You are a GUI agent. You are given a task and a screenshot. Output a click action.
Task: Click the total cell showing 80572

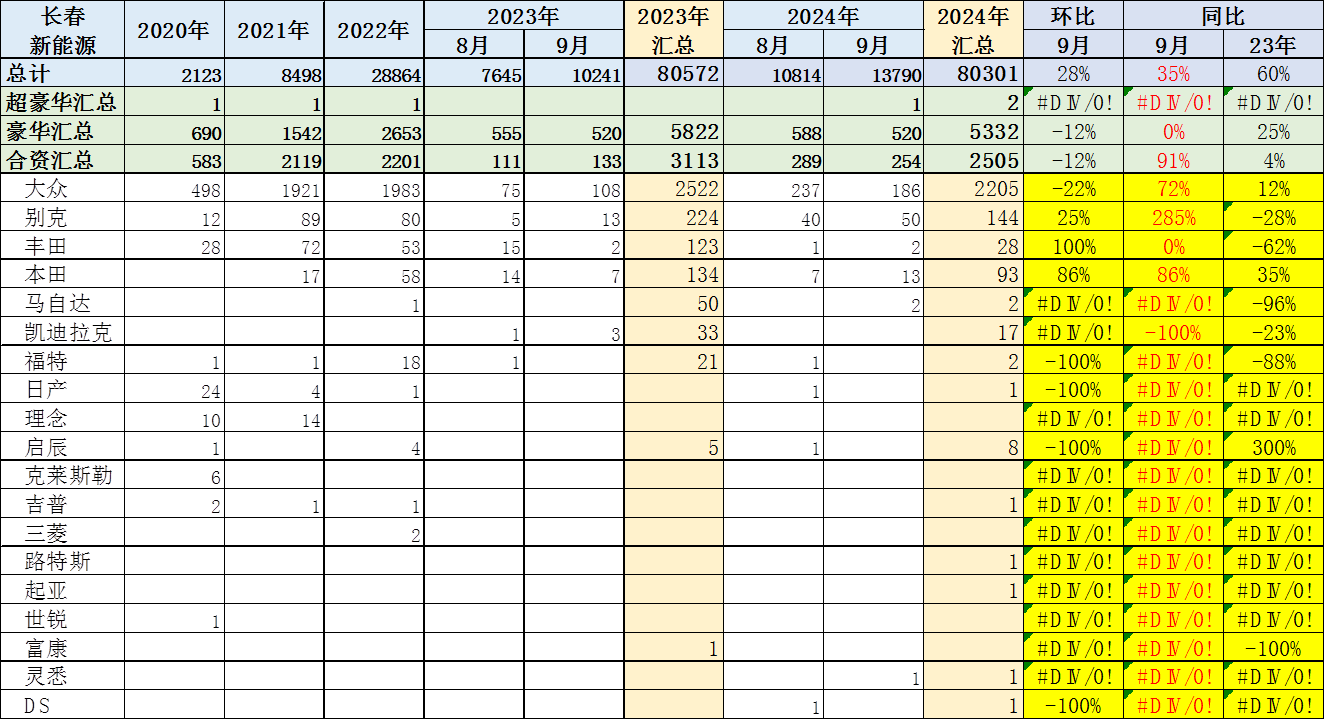(x=673, y=73)
